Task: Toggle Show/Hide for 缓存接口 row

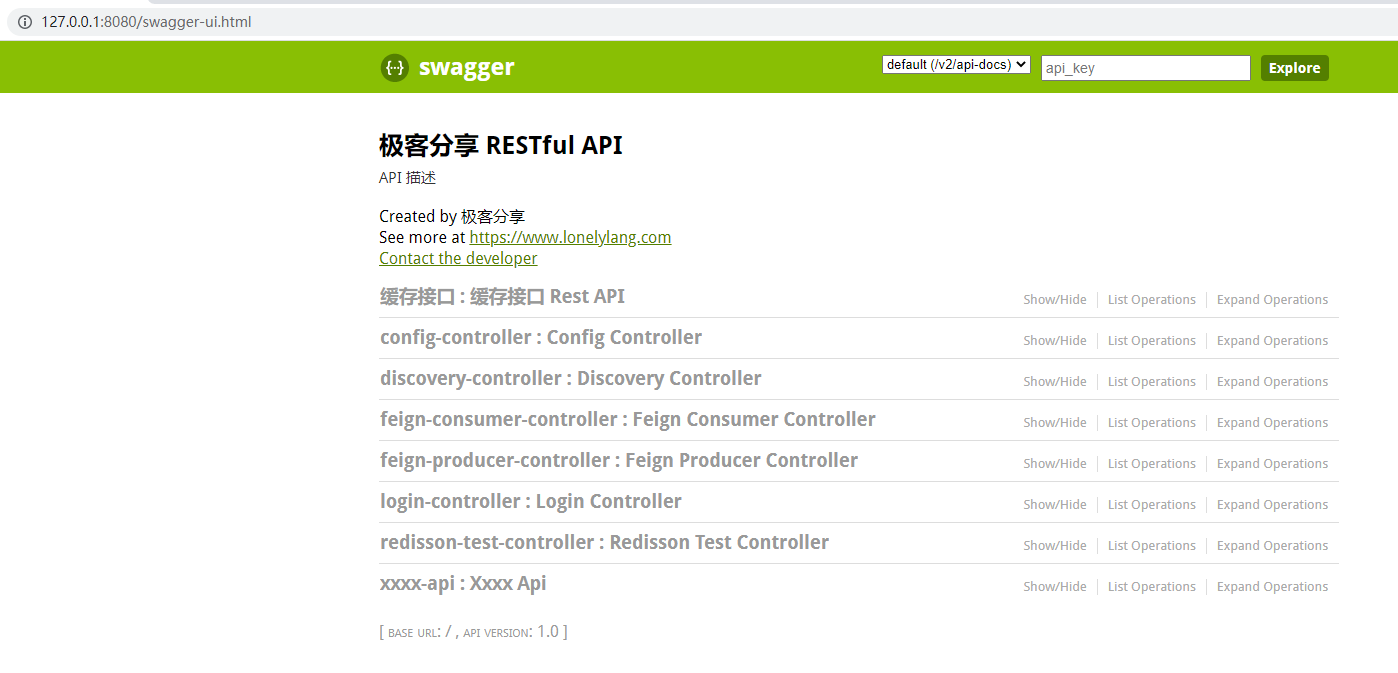Action: point(1055,300)
